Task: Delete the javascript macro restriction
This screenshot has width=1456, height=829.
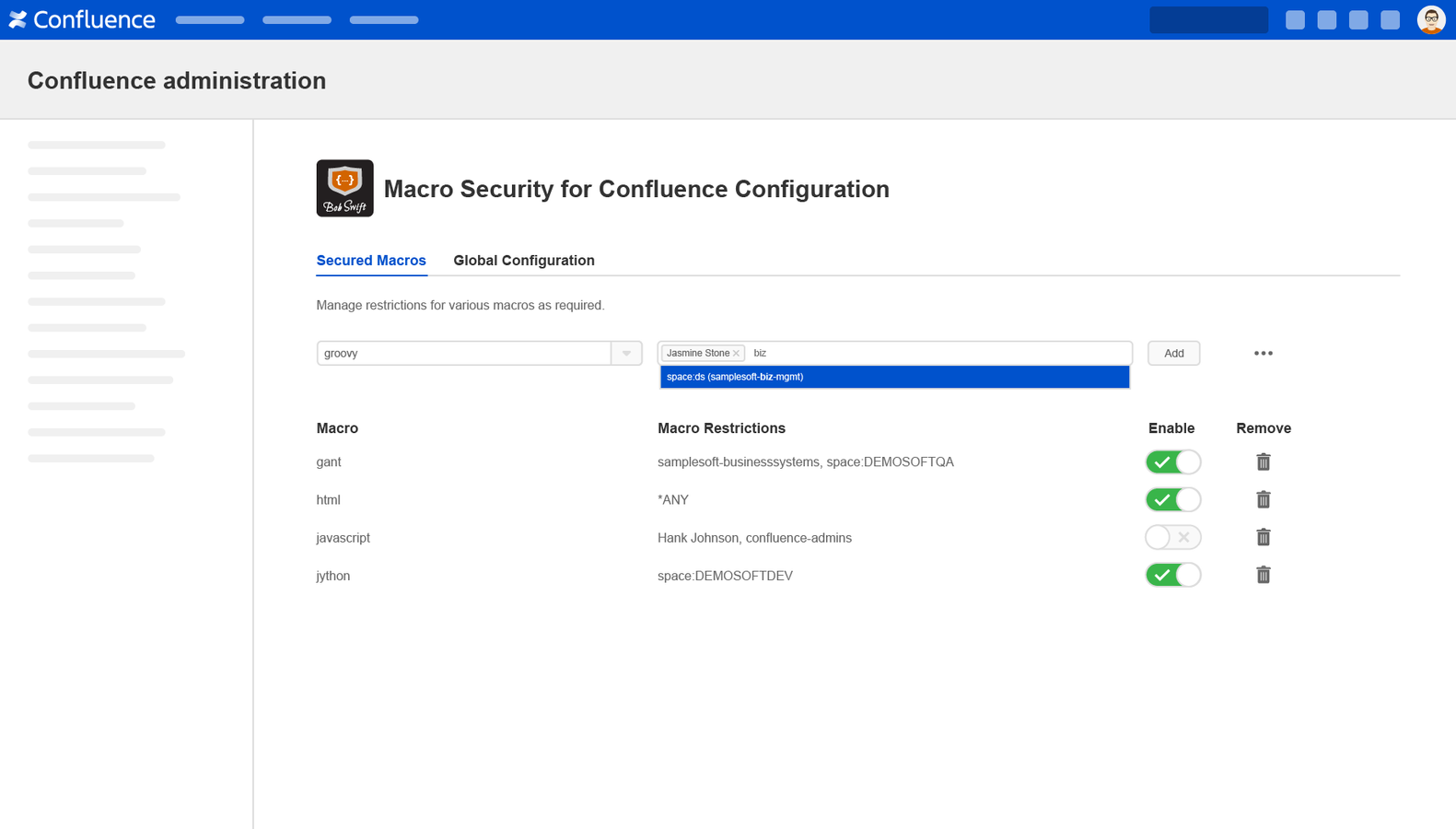Action: tap(1264, 537)
